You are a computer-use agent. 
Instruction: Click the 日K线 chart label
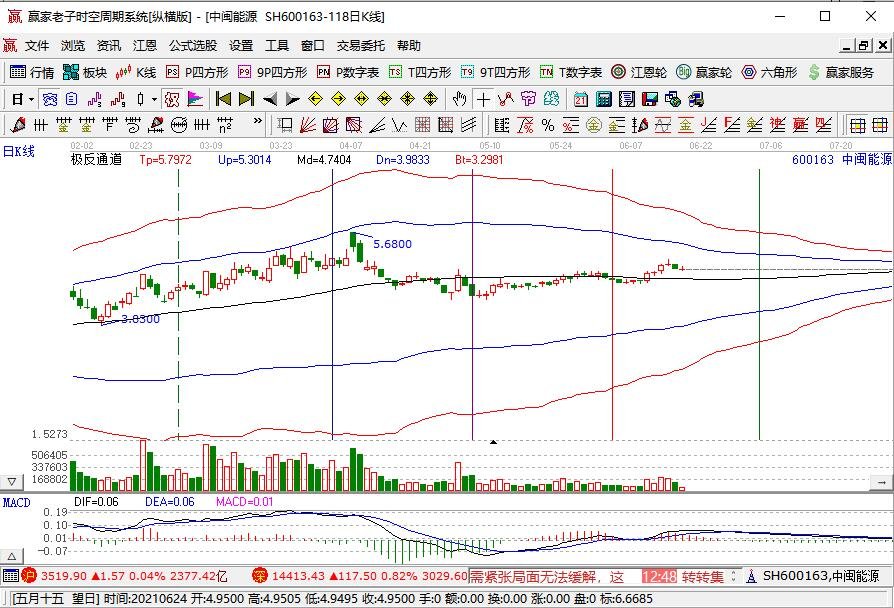pos(19,151)
